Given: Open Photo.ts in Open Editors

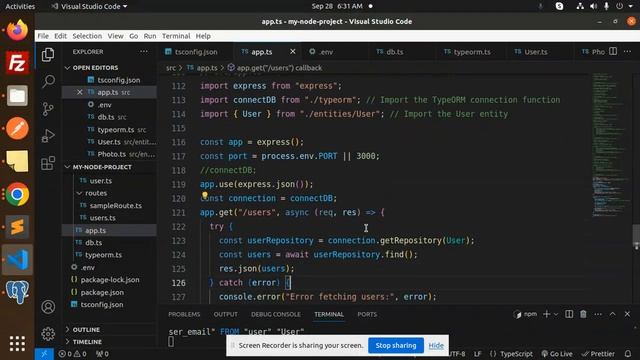Looking at the screenshot, I should (111, 154).
